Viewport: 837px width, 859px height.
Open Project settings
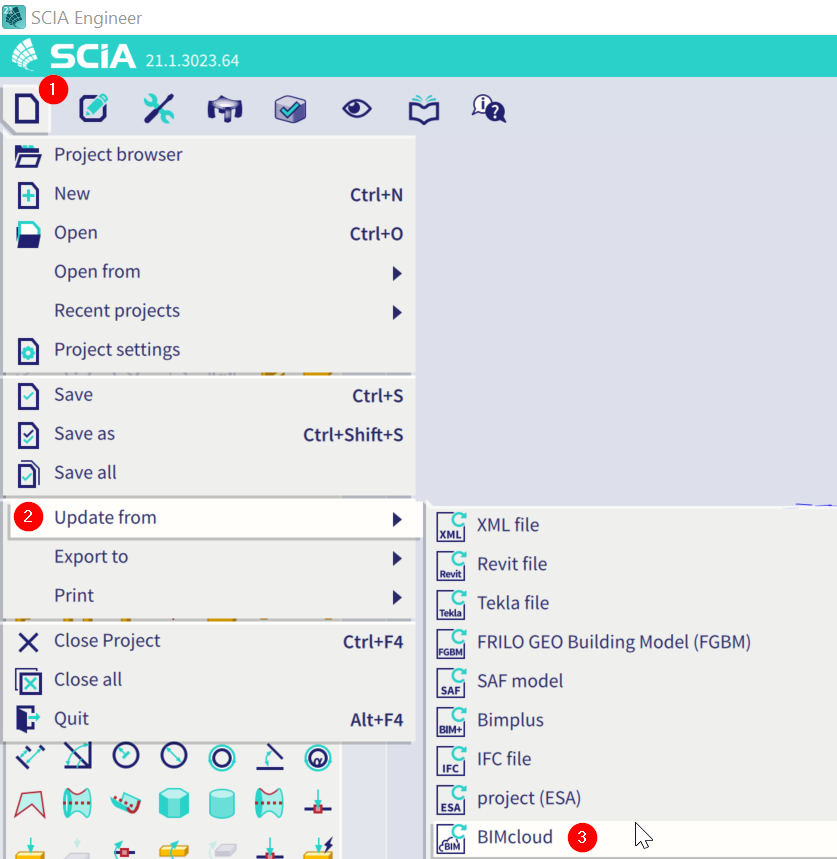coord(209,350)
